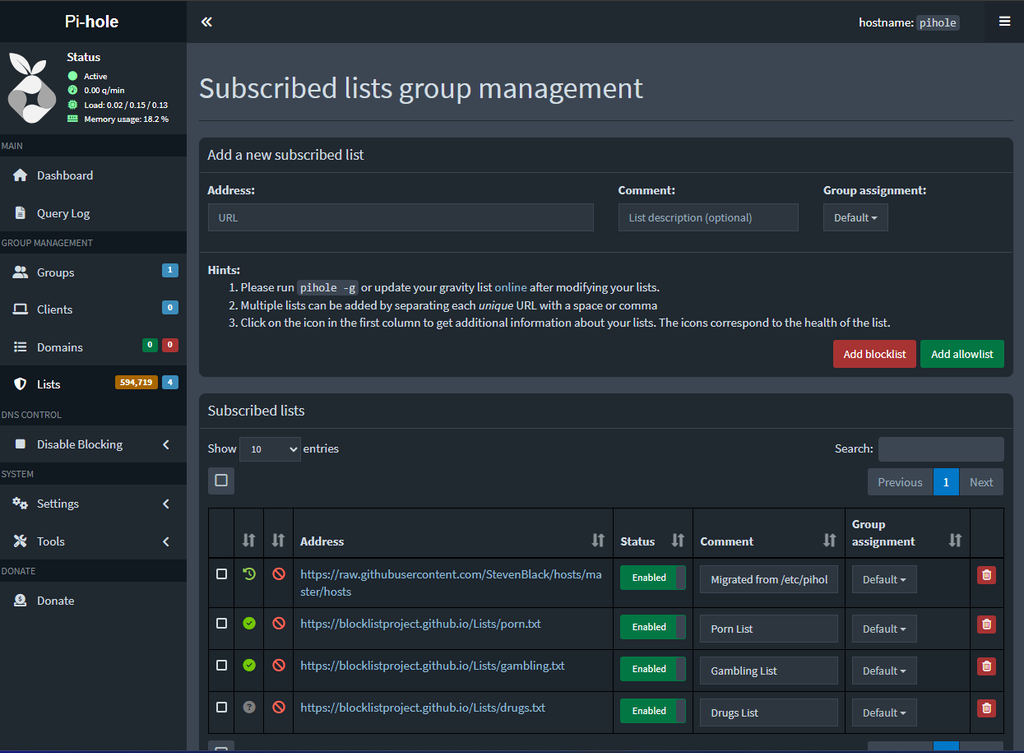Open the hamburger menu at top right
Screen dimensions: 1024x753
1004,22
